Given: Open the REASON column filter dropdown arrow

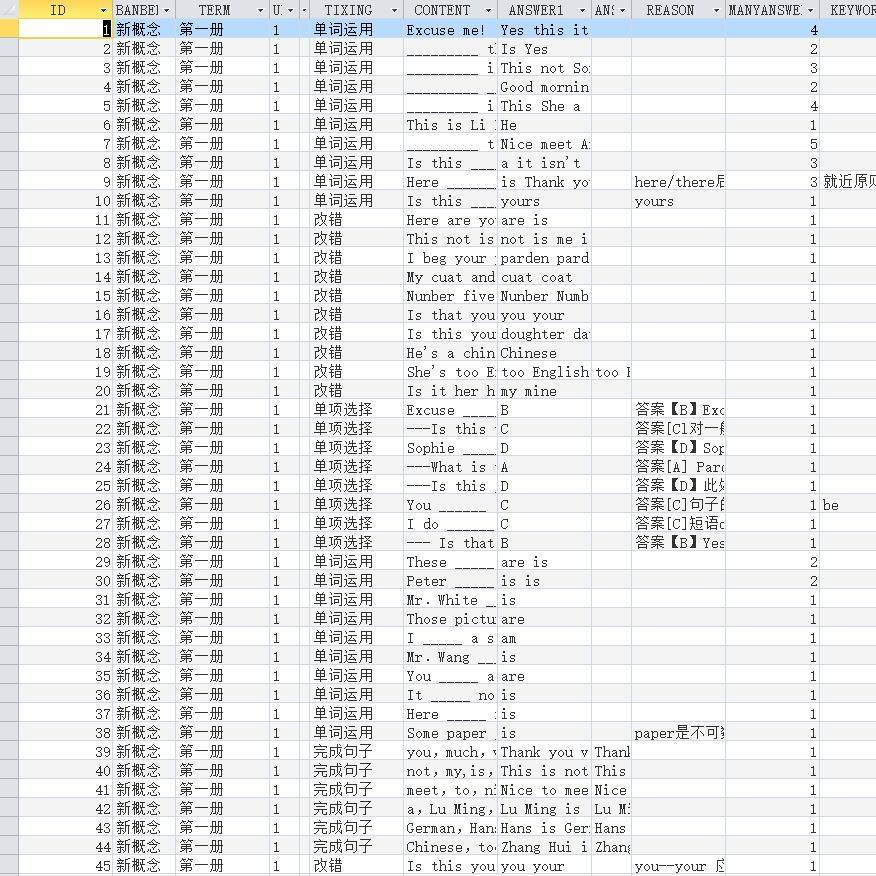Looking at the screenshot, I should pyautogui.click(x=716, y=11).
